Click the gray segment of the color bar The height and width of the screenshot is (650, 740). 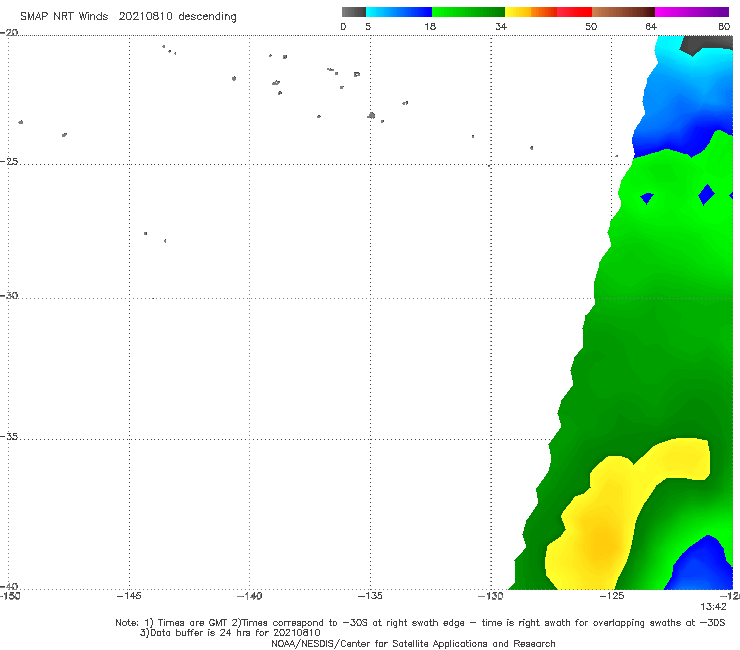(354, 12)
